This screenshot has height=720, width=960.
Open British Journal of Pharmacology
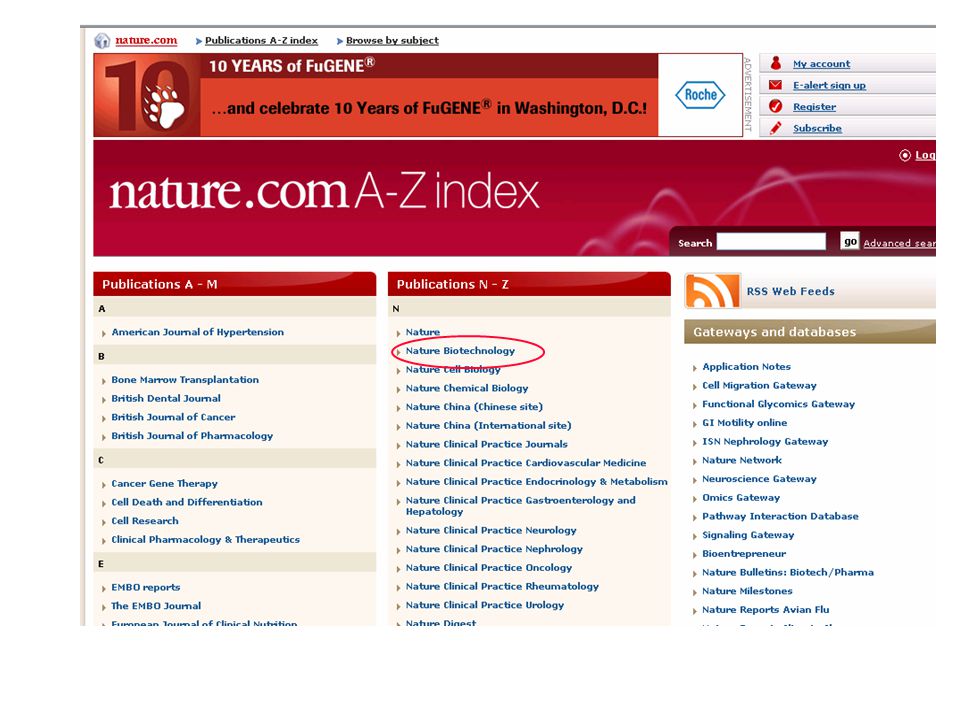[x=192, y=436]
